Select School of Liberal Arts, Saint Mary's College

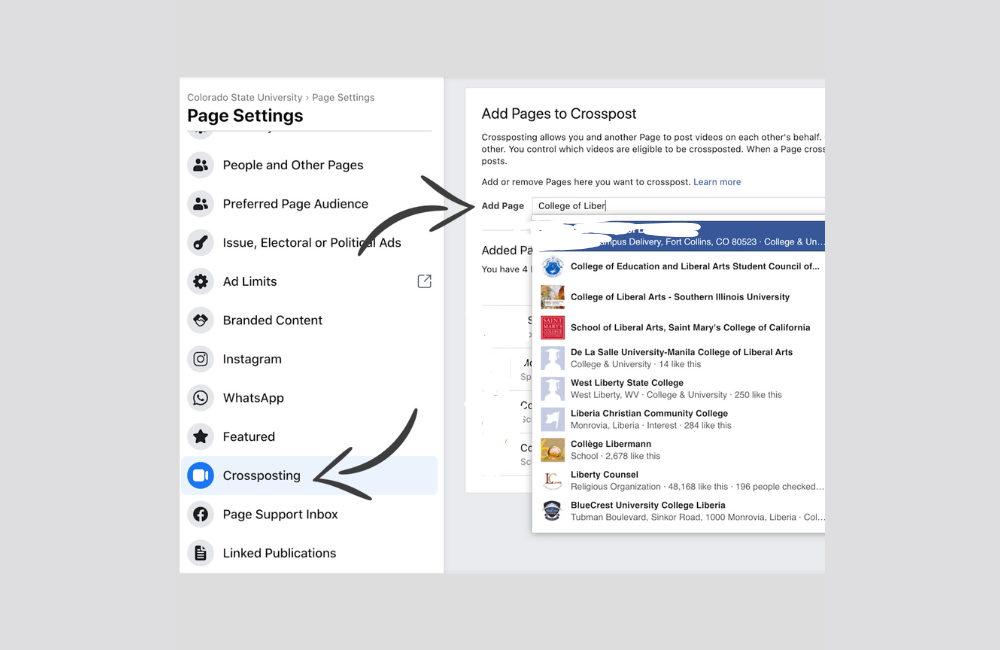coord(690,328)
